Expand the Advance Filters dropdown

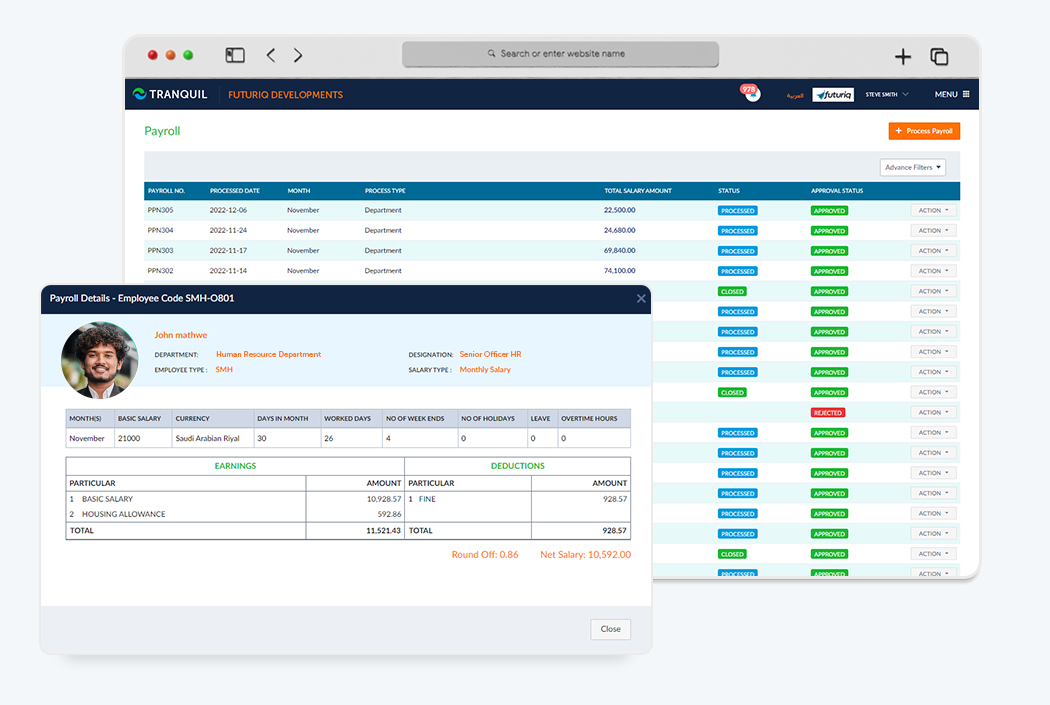click(912, 167)
